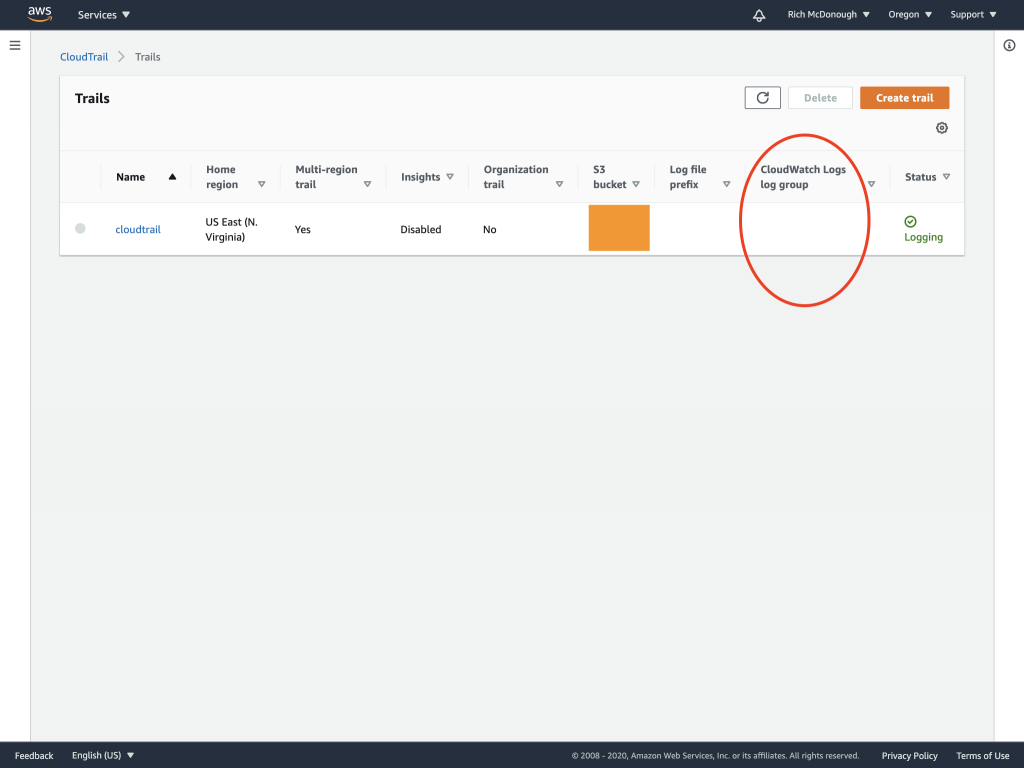Click the Create trail button
1024x768 pixels.
(904, 97)
